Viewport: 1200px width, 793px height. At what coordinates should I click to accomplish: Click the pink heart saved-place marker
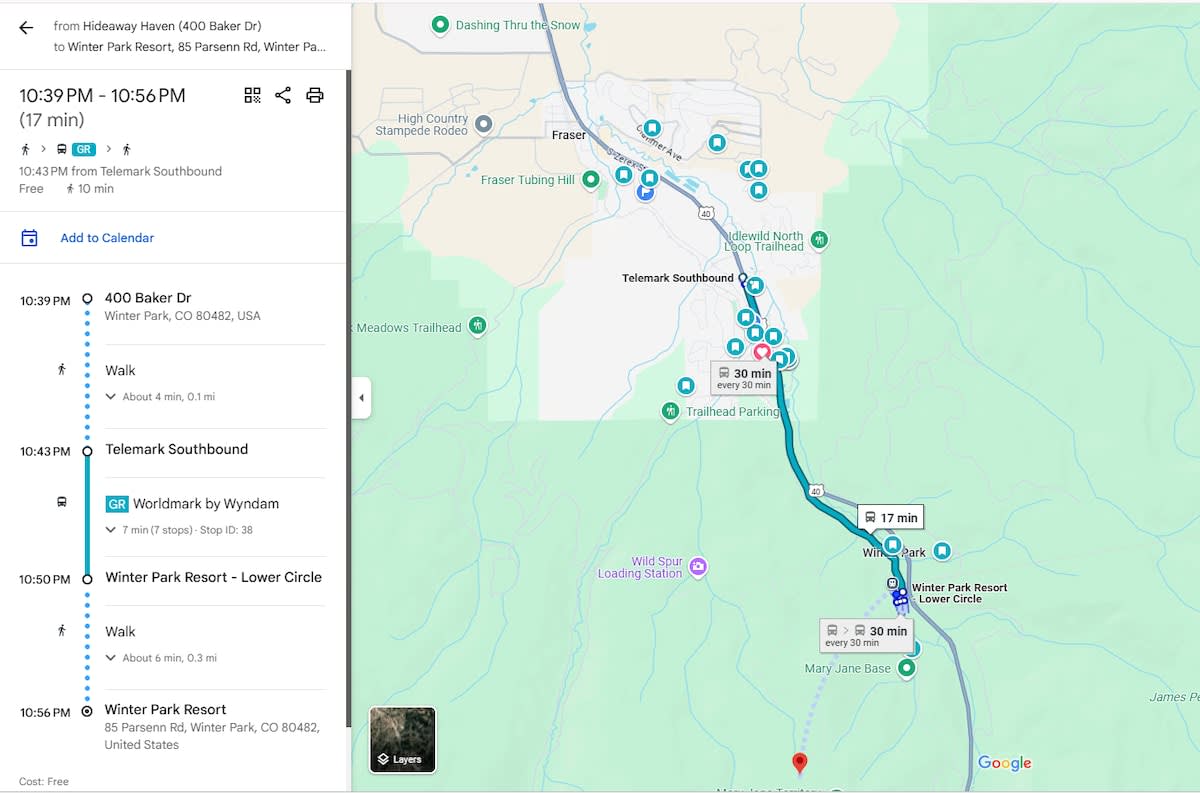coord(761,351)
